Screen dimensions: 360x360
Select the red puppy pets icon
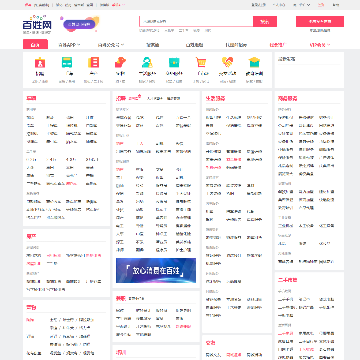coord(120,62)
